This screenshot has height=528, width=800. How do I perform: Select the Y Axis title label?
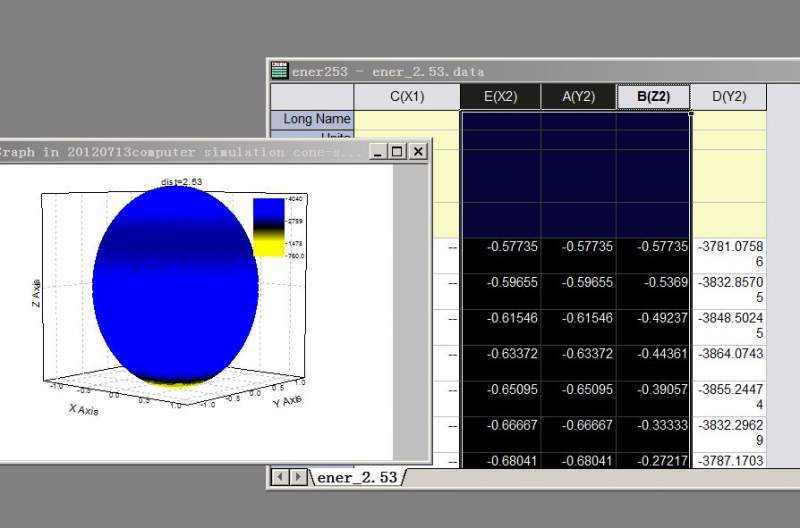tap(287, 401)
